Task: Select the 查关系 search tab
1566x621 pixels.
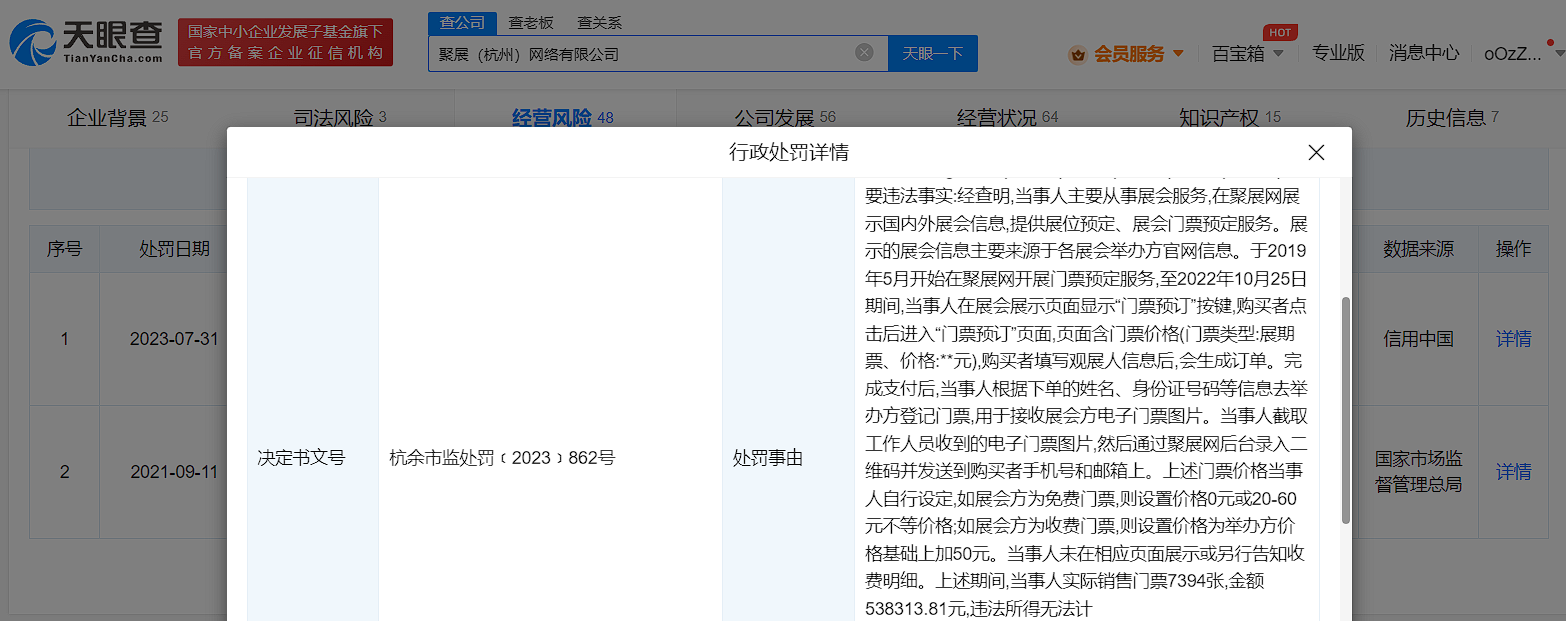Action: point(599,22)
